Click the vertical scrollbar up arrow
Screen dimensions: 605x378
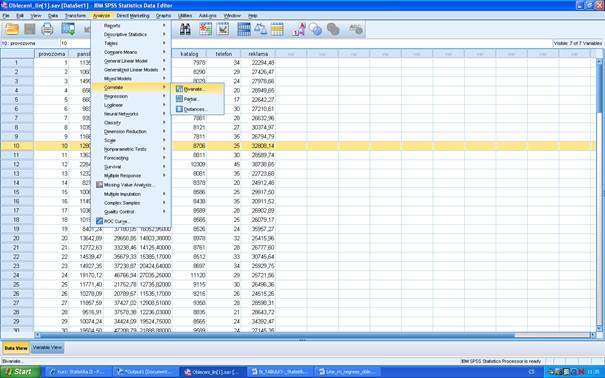(x=600, y=62)
